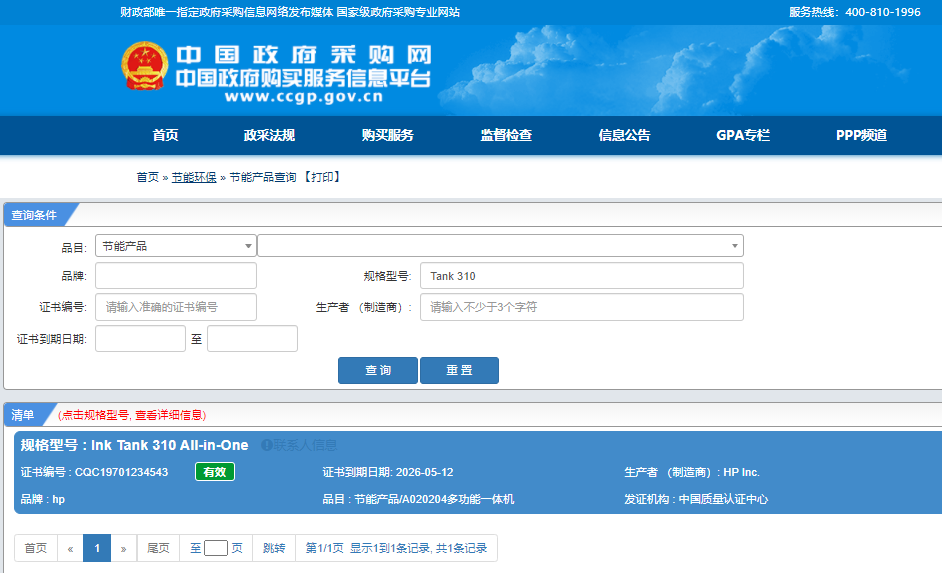Viewport: 942px width, 573px height.
Task: Open the GPA专栏 navigation item
Action: (743, 135)
